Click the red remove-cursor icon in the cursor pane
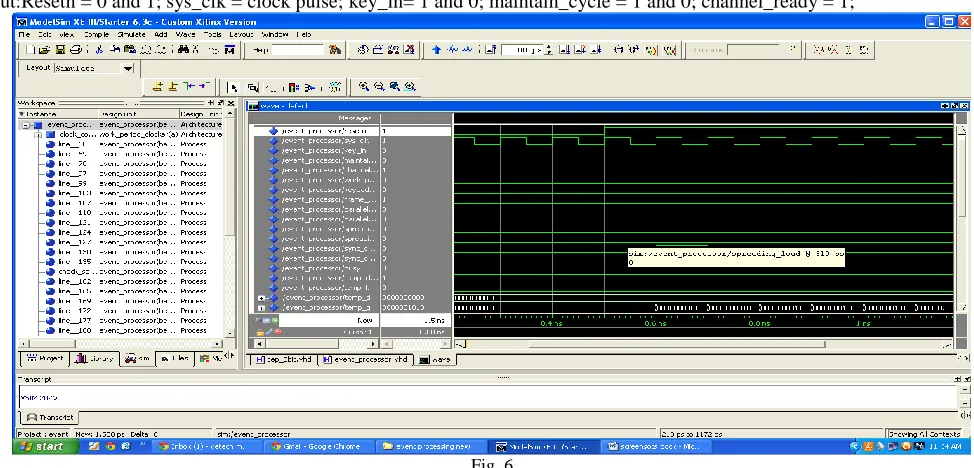 pyautogui.click(x=278, y=332)
